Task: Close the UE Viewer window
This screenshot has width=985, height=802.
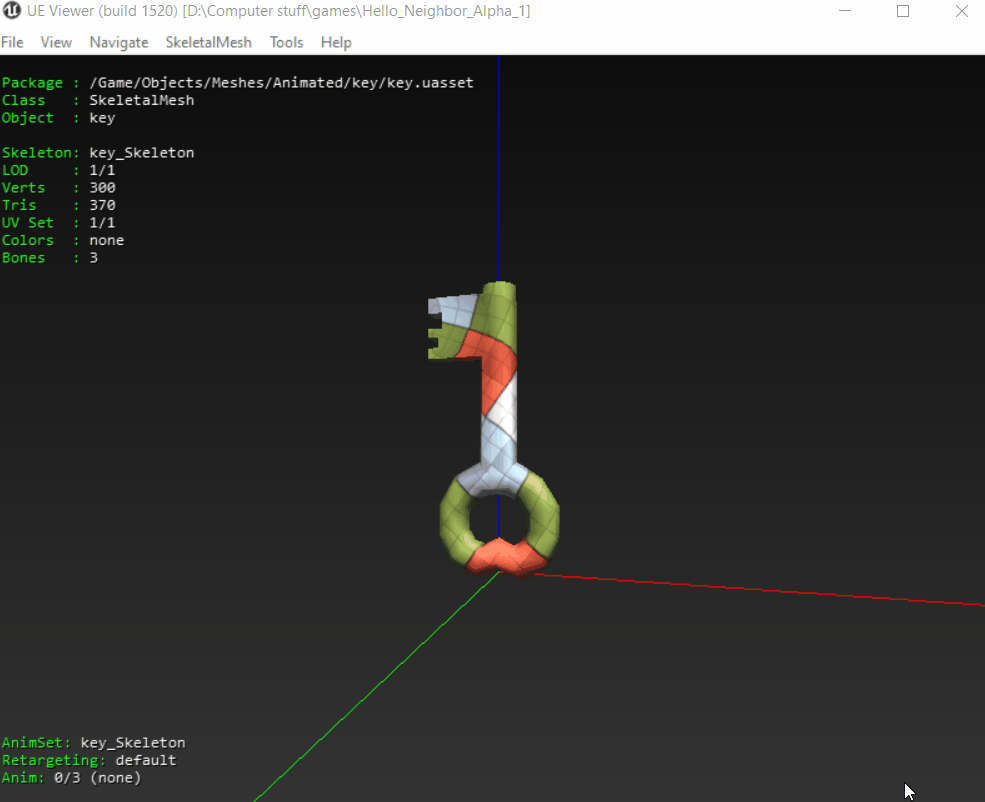Action: click(961, 11)
